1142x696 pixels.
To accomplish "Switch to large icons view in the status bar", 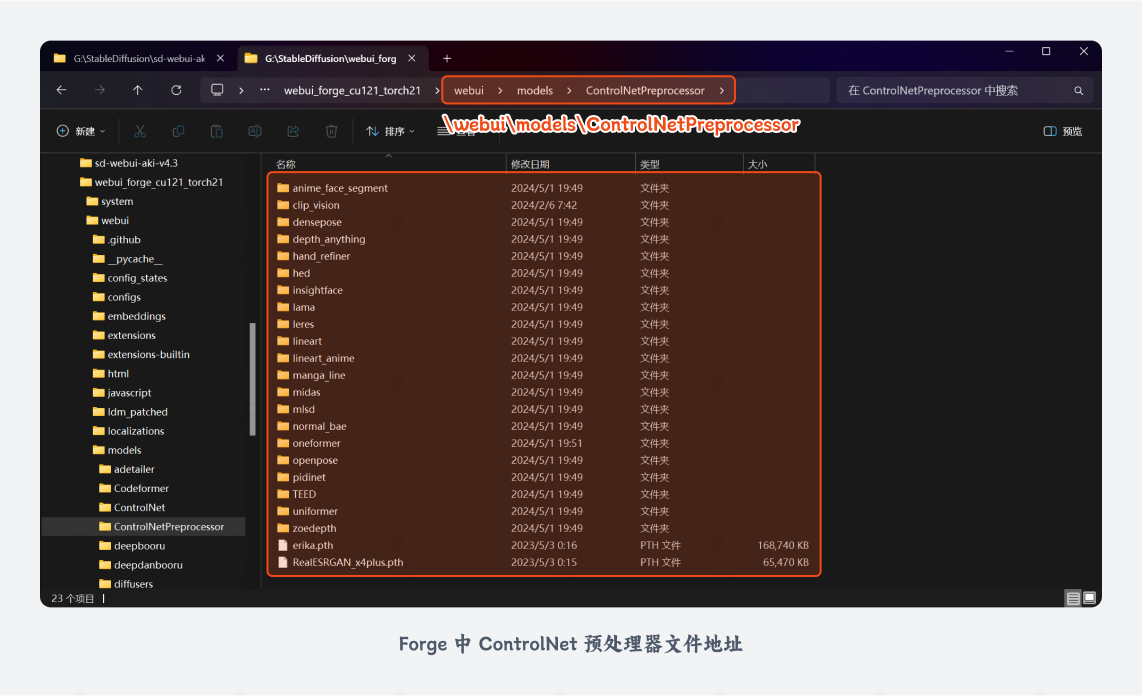I will pos(1088,597).
